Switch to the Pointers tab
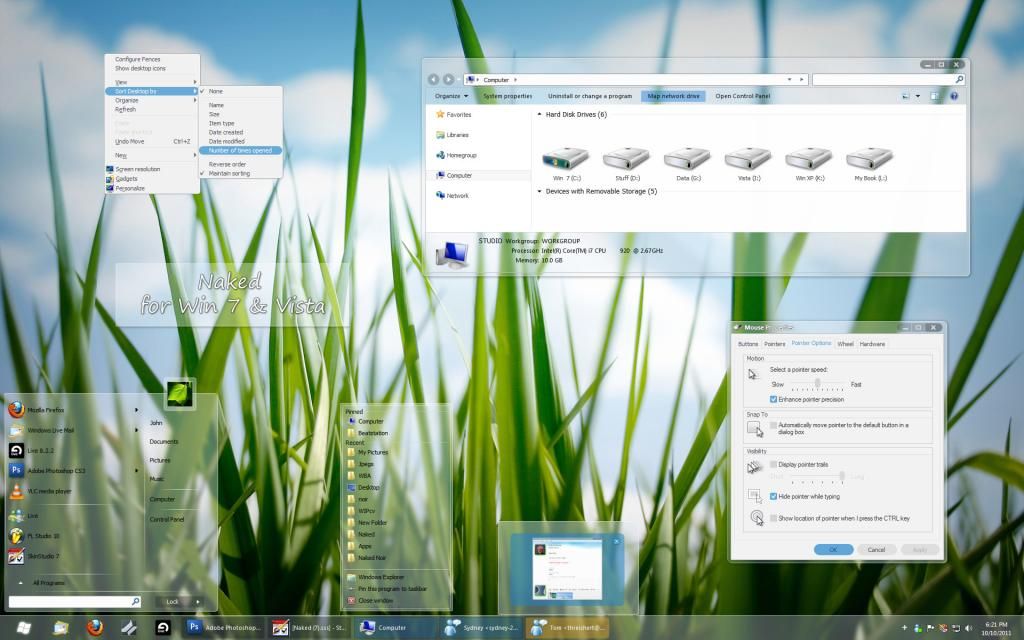This screenshot has width=1024, height=640. (775, 344)
